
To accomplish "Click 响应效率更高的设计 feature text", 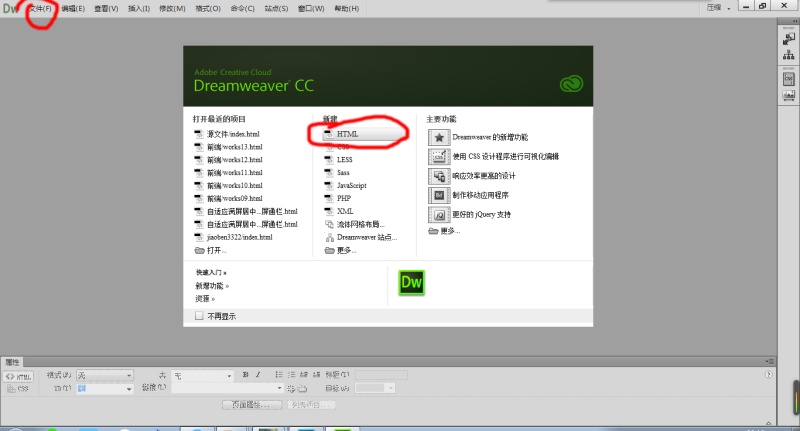I will [x=484, y=176].
